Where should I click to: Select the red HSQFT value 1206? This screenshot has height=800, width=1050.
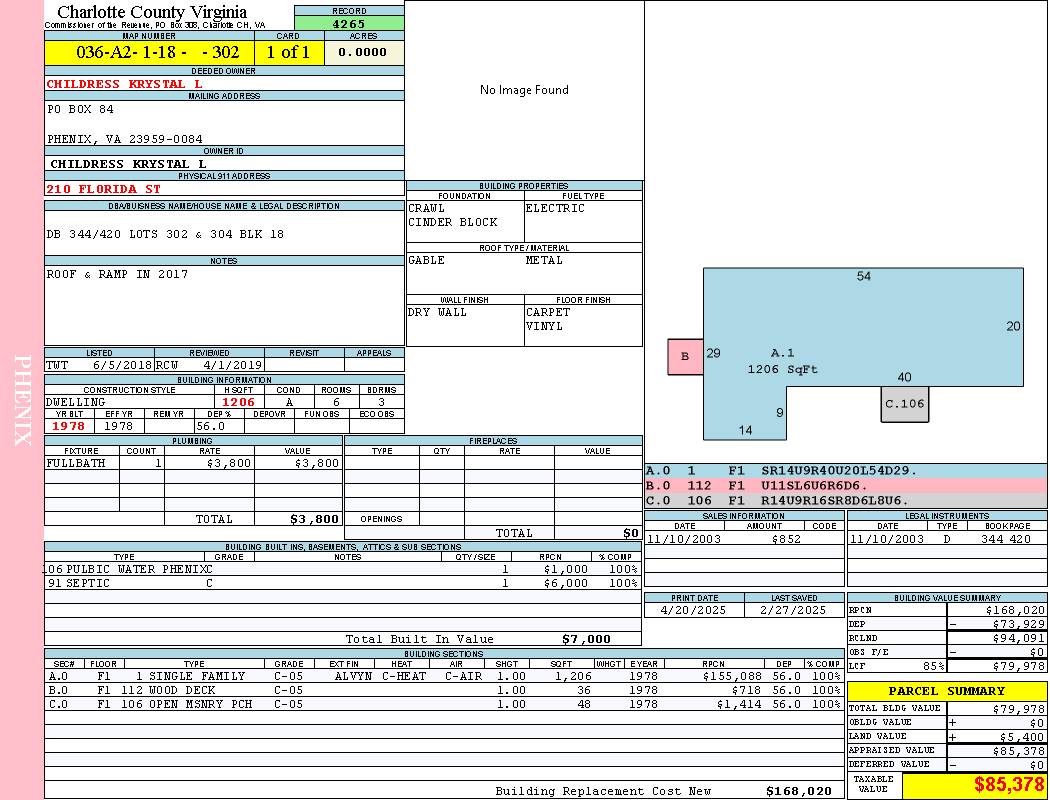(x=238, y=402)
